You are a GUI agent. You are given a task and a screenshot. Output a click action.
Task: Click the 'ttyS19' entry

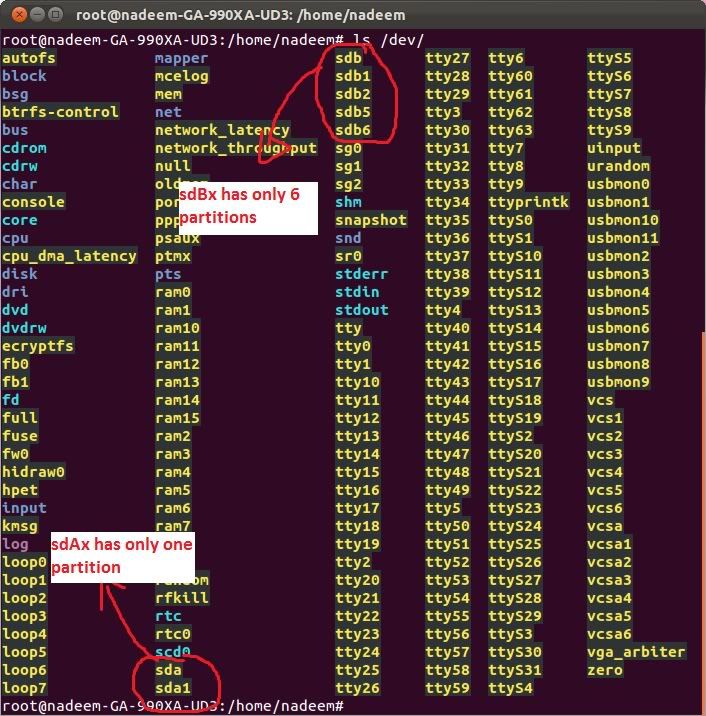[515, 418]
